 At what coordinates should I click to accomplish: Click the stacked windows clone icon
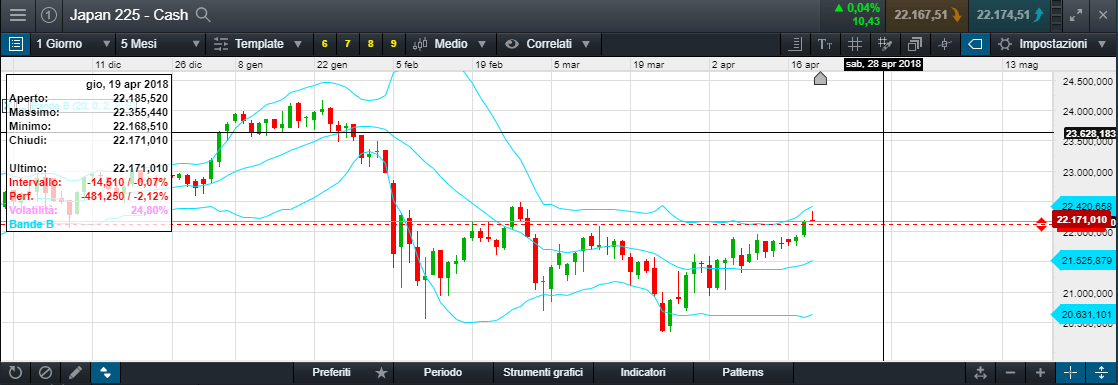(916, 44)
